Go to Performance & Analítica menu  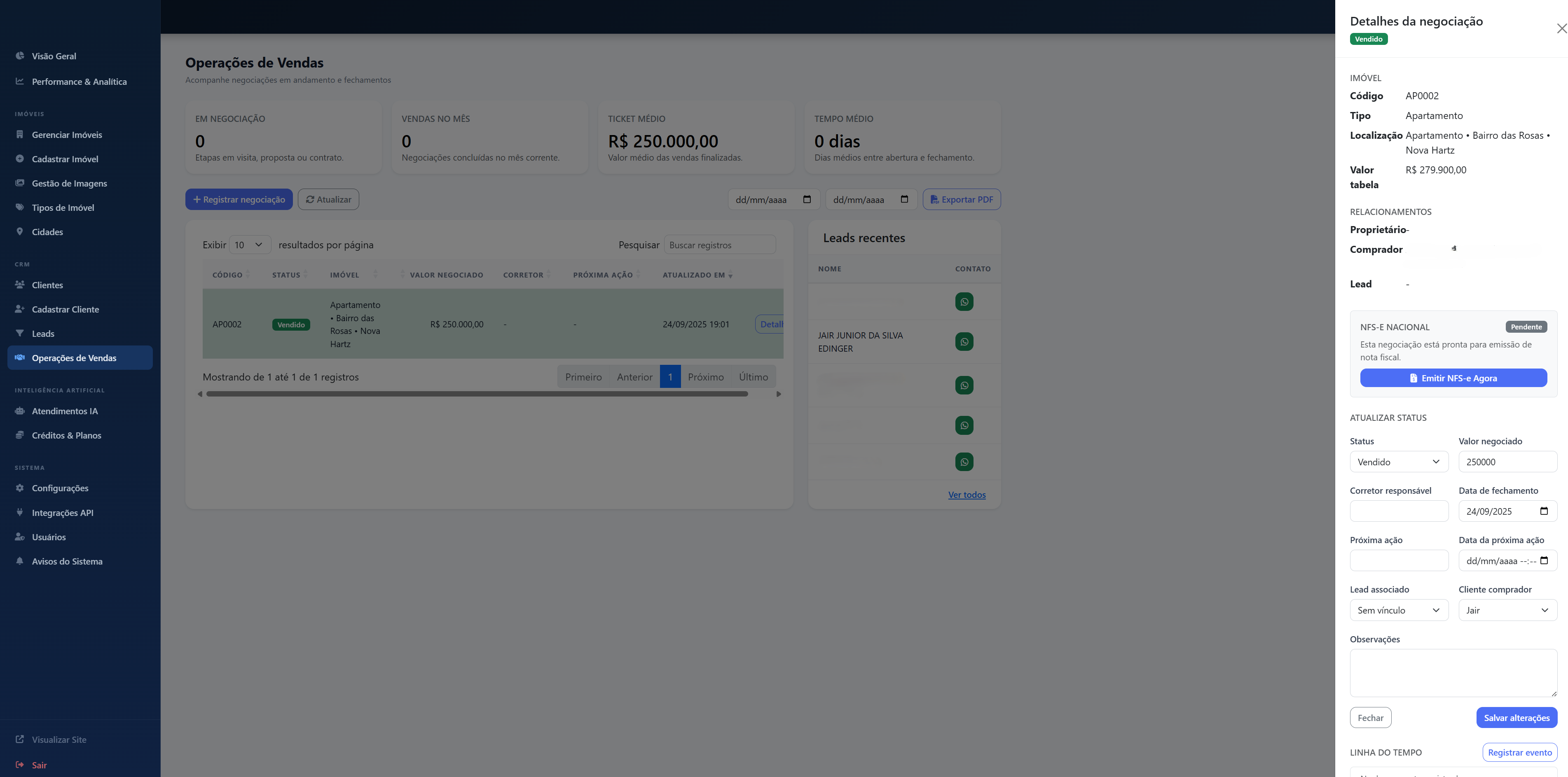(x=79, y=82)
